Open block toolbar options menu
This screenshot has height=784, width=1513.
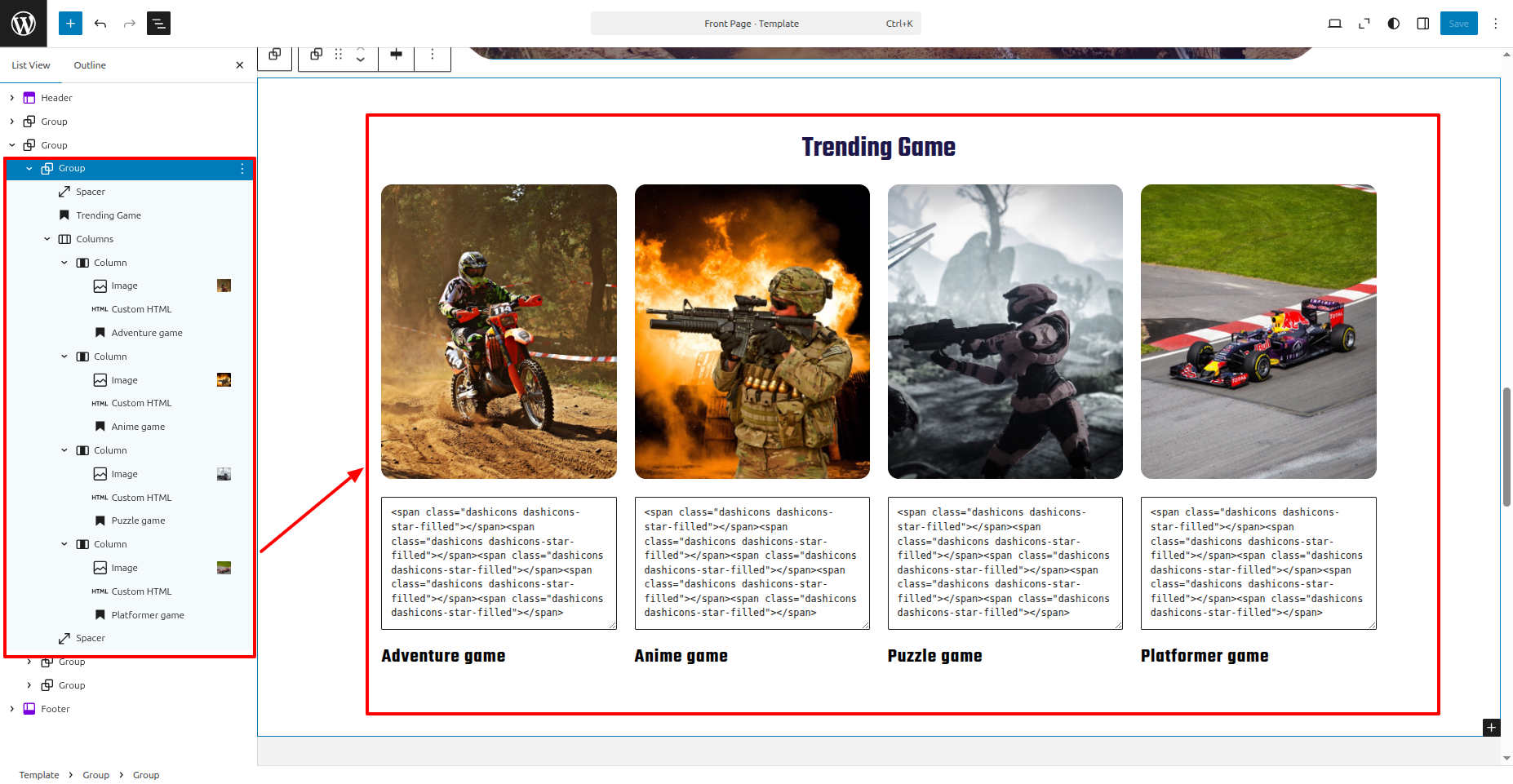point(433,55)
